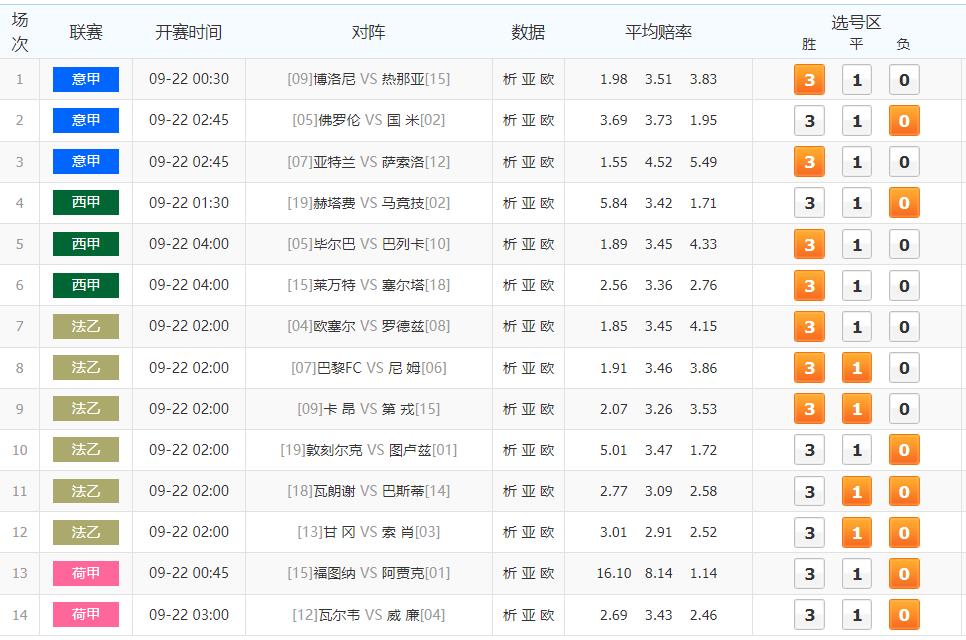Toggle loss (0) for 福图纳 VS 阿贾克
This screenshot has height=640, width=966.
[904, 573]
